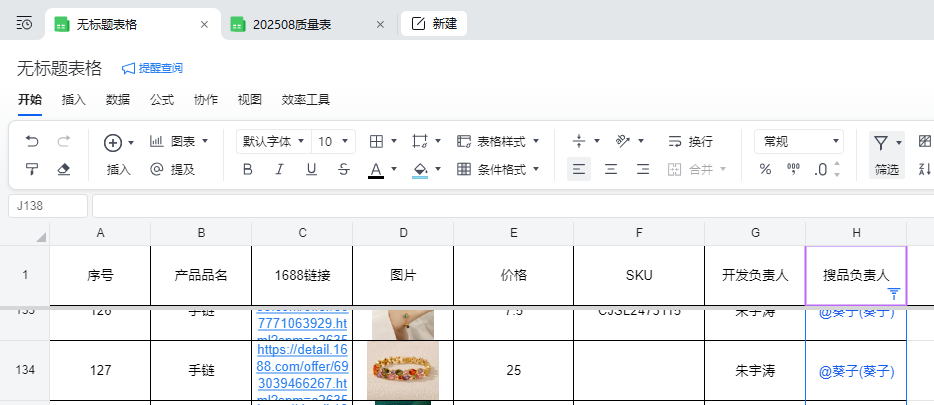Click the 新建 button
The image size is (934, 405).
pos(434,23)
